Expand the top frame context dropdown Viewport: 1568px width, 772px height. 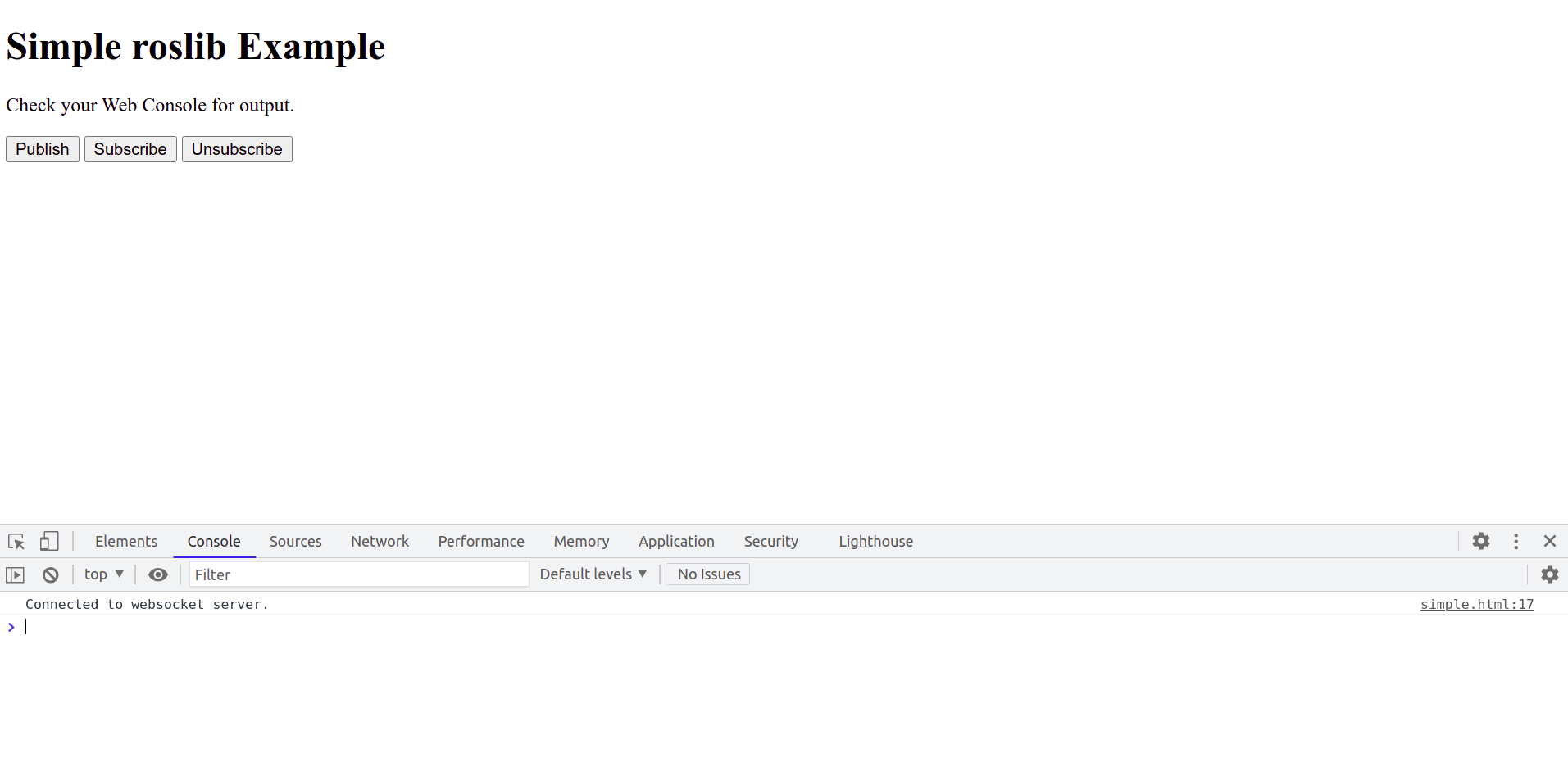[x=103, y=574]
